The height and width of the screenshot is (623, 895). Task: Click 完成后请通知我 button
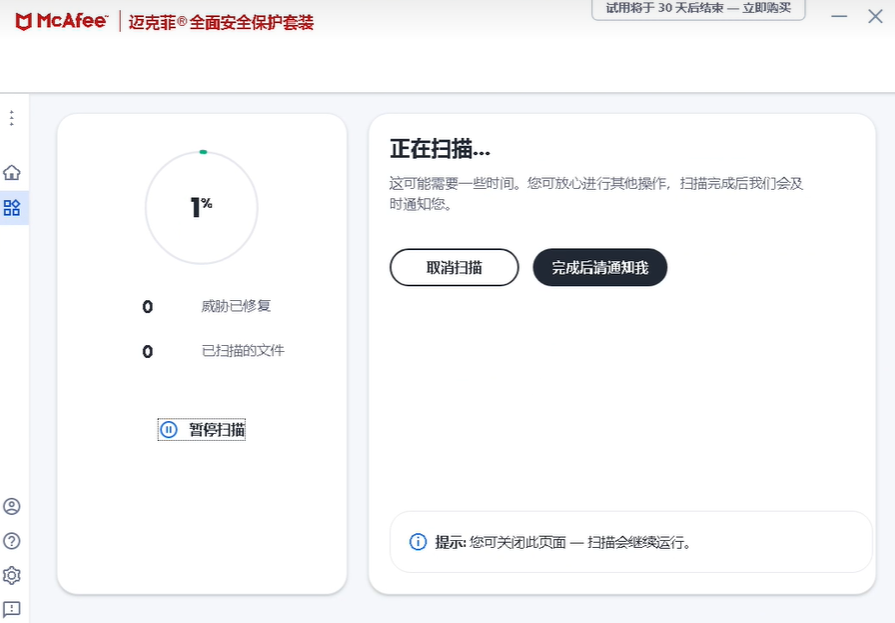tap(600, 267)
